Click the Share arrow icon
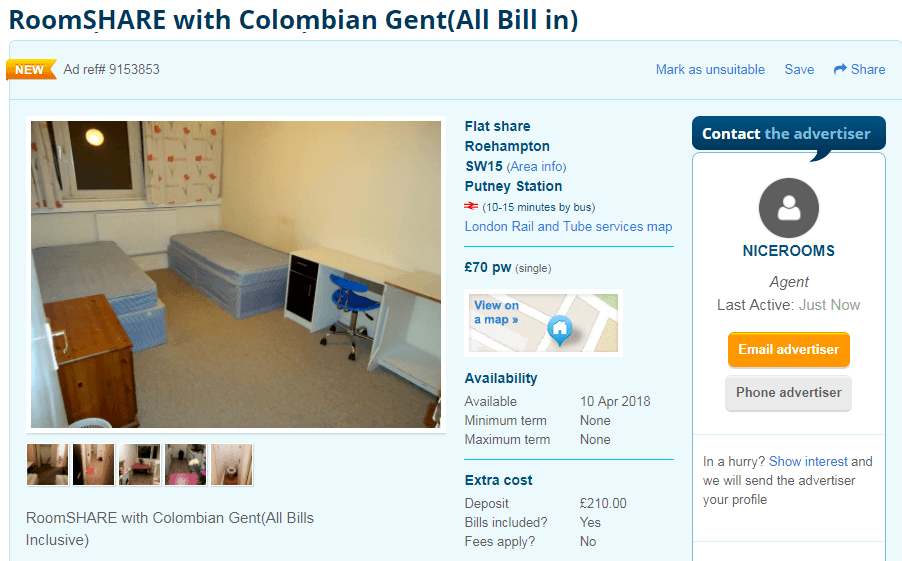This screenshot has height=561, width=902. 840,69
